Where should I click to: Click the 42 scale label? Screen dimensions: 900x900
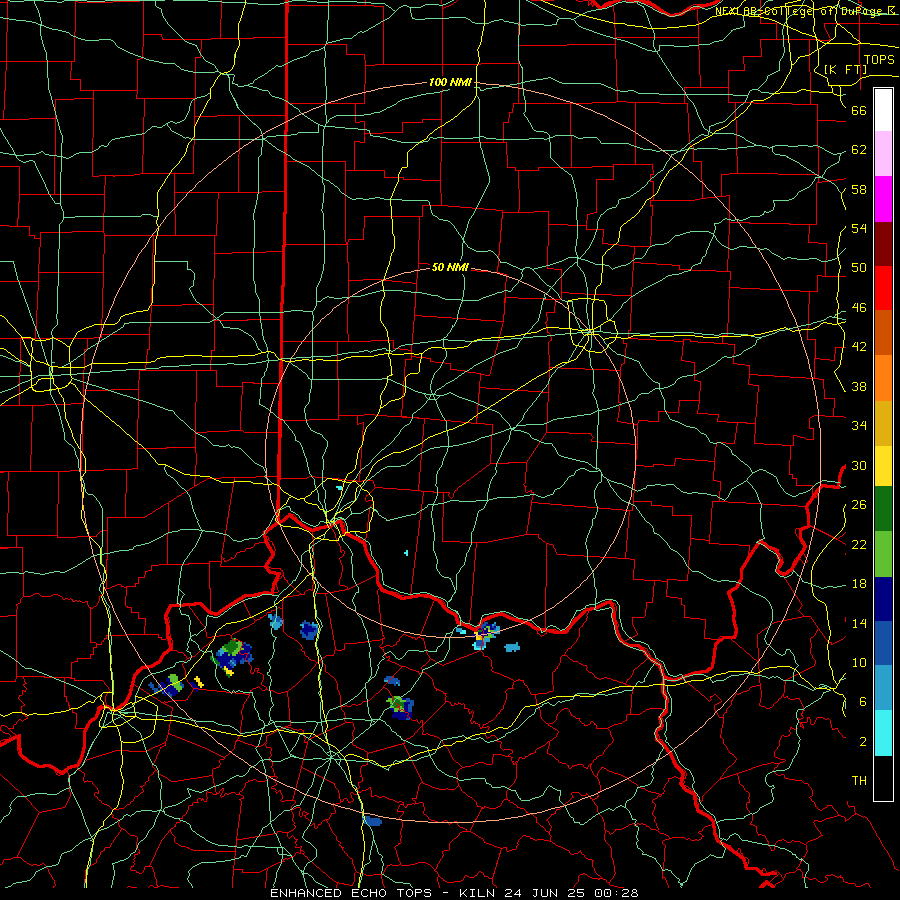[859, 347]
